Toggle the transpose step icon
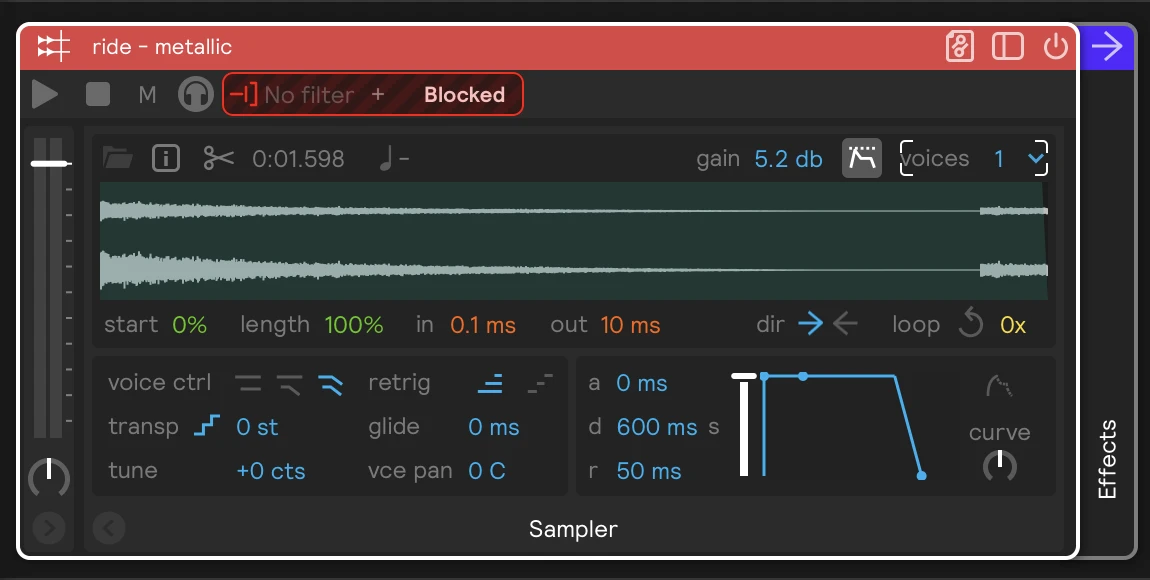Viewport: 1150px width, 580px height. (x=207, y=425)
